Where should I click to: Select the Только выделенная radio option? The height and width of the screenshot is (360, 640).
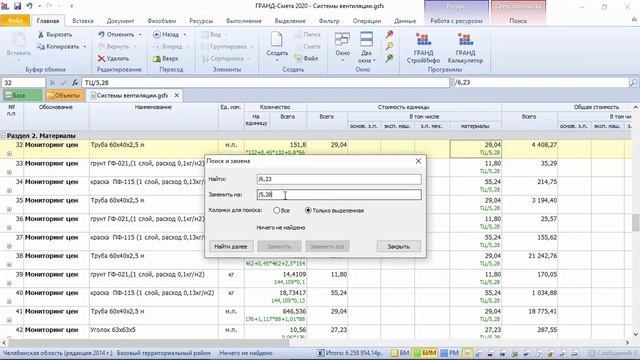pyautogui.click(x=308, y=211)
